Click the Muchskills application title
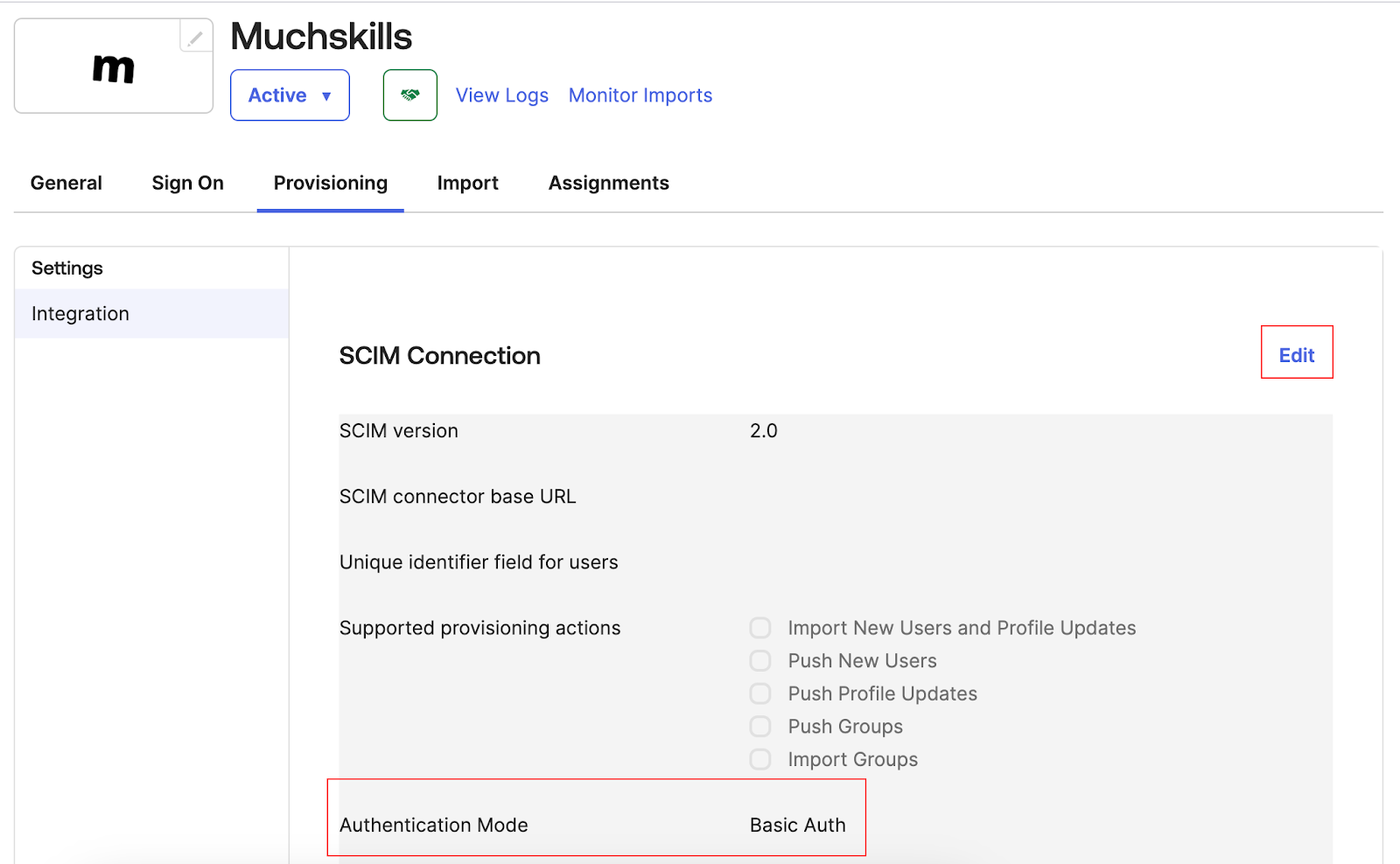Viewport: 1400px width, 864px height. (x=321, y=37)
